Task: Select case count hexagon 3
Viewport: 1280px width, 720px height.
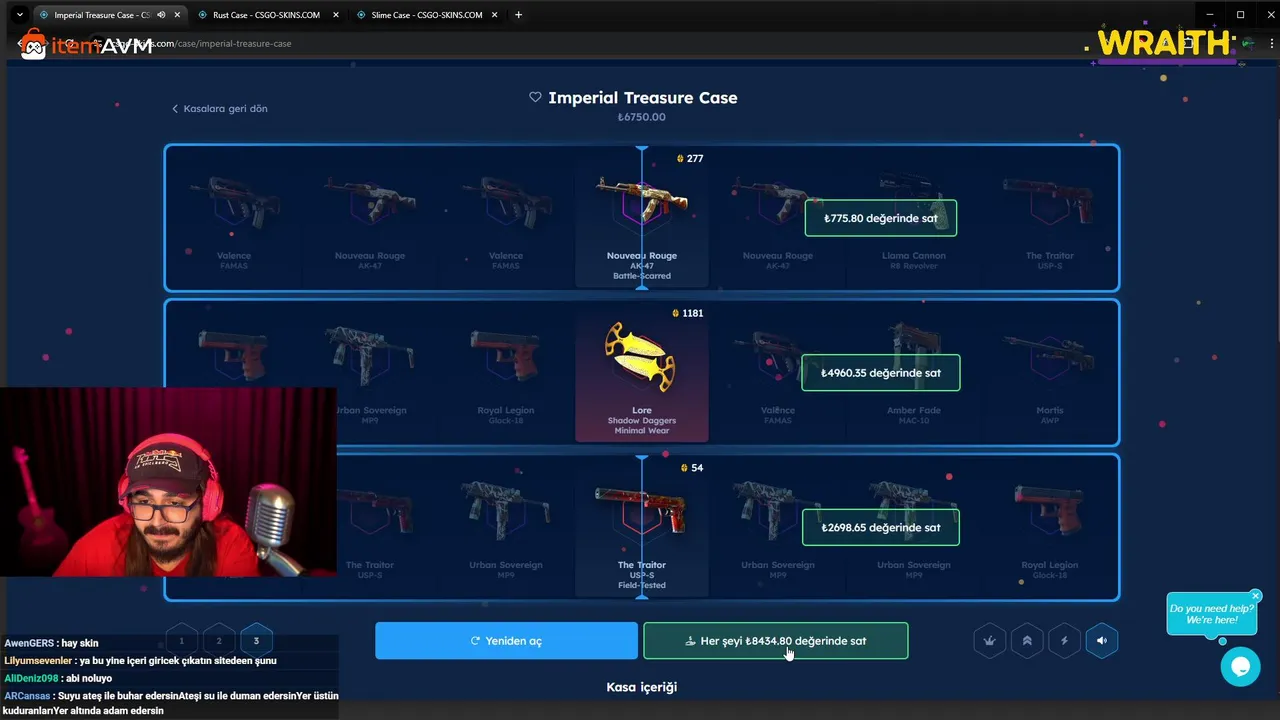Action: click(256, 641)
